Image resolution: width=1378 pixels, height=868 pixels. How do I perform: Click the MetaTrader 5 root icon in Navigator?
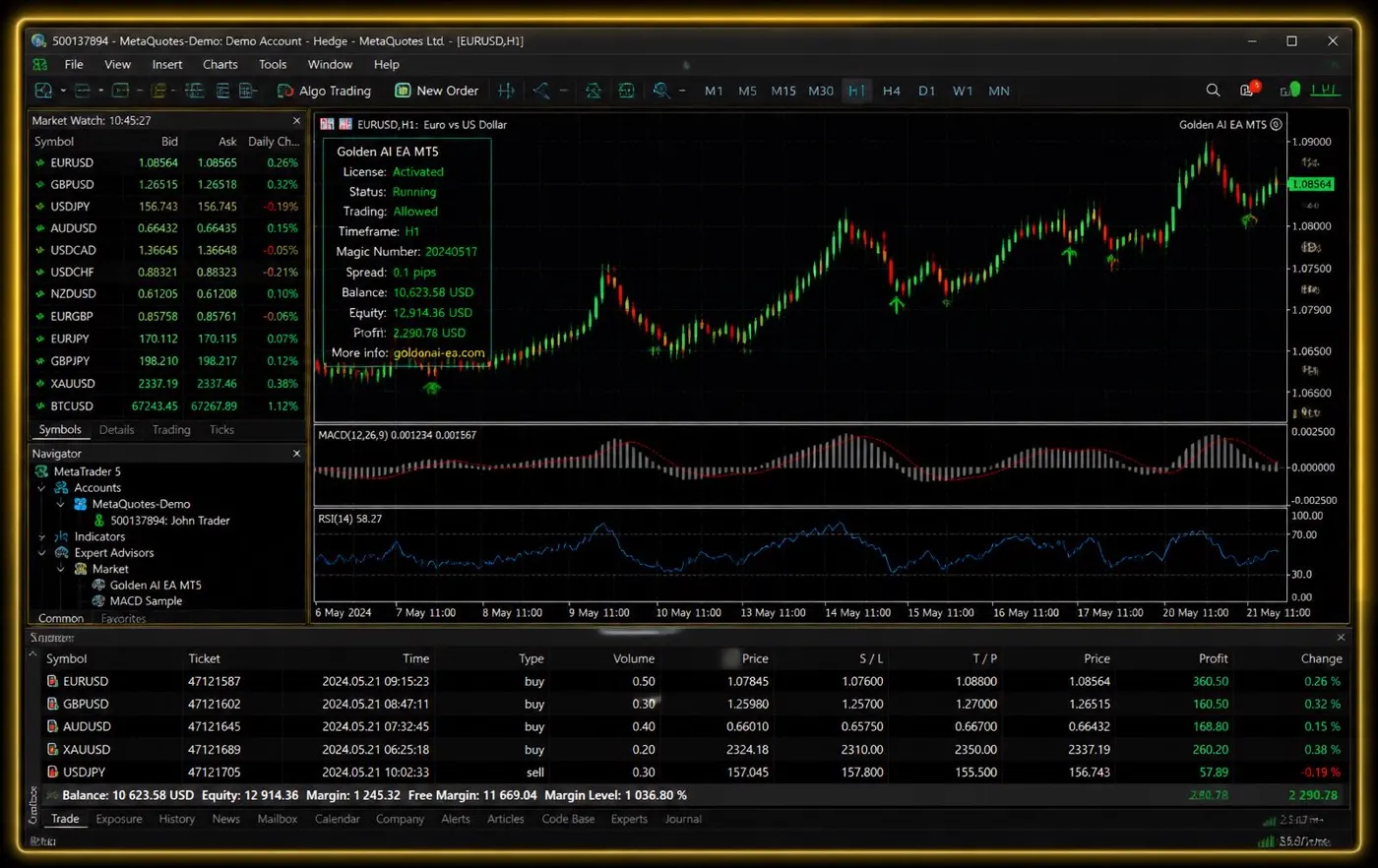point(41,471)
